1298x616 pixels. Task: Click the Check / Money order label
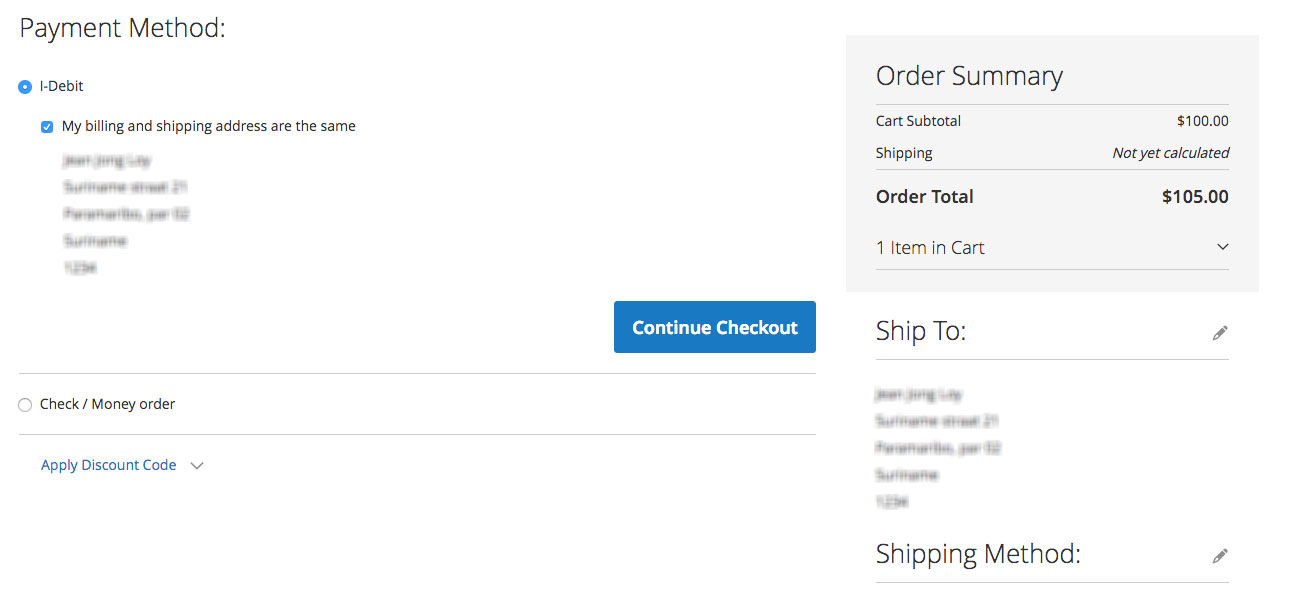(x=107, y=404)
